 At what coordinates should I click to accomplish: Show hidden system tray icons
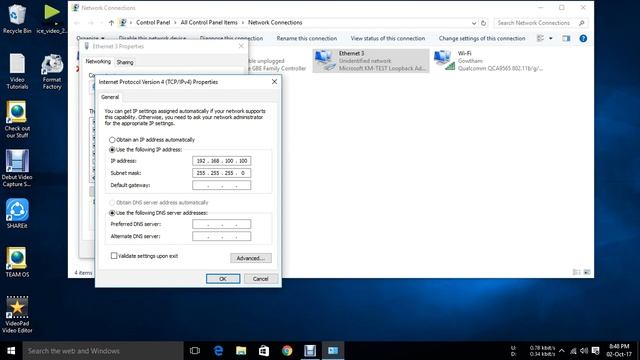562,351
